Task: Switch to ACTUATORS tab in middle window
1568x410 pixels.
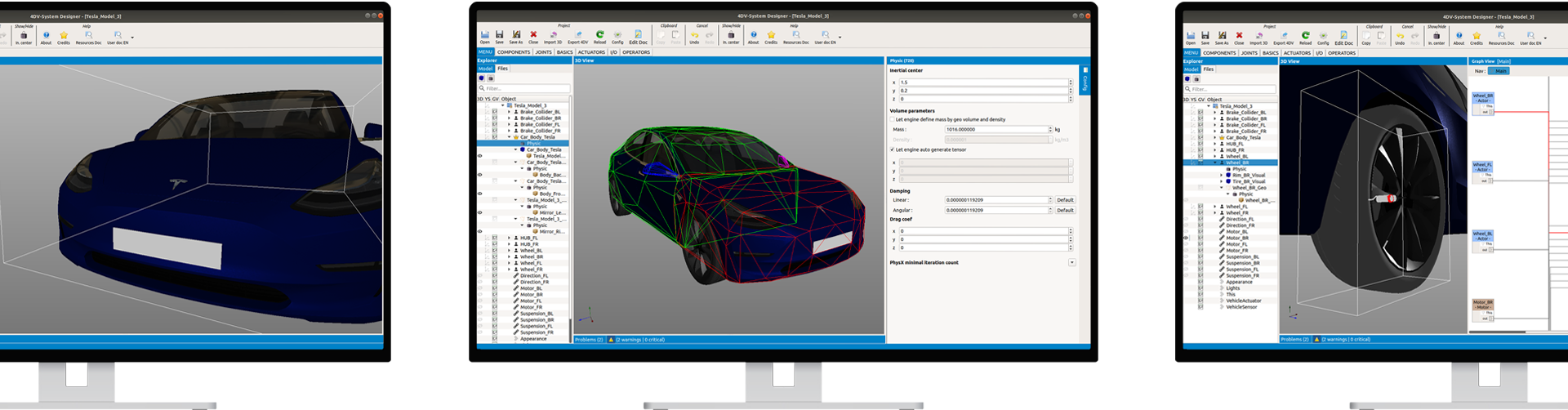Action: click(x=591, y=52)
